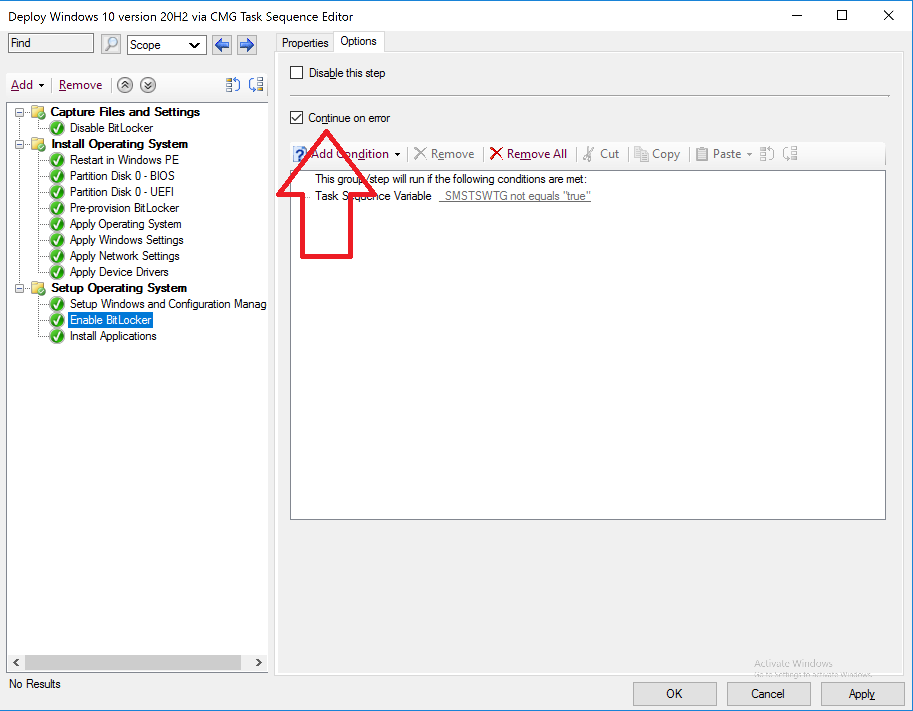This screenshot has height=711, width=913.
Task: Click the Remove condition button
Action: click(x=444, y=154)
